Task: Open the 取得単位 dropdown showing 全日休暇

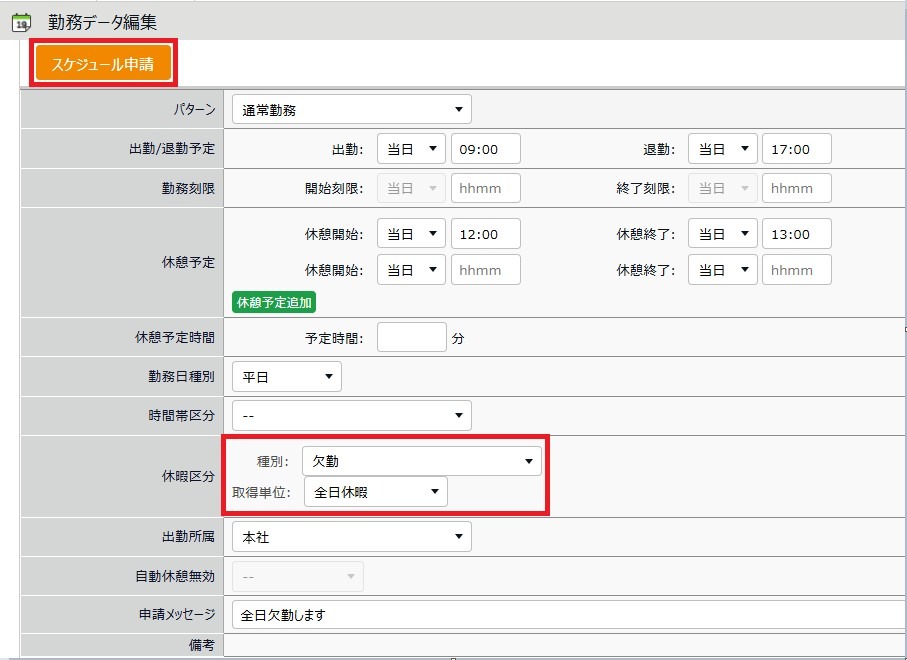Action: 375,492
